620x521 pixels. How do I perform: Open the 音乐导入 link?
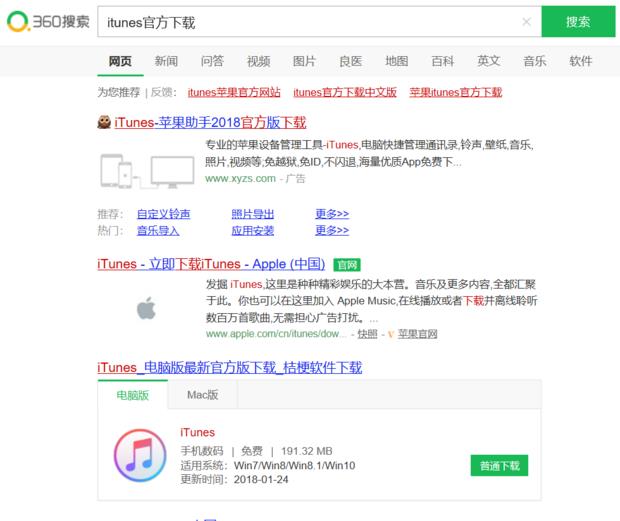click(158, 230)
